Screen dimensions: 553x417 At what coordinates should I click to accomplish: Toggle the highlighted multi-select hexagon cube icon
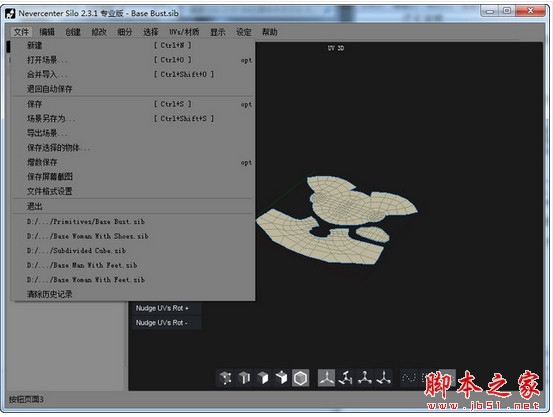(300, 378)
